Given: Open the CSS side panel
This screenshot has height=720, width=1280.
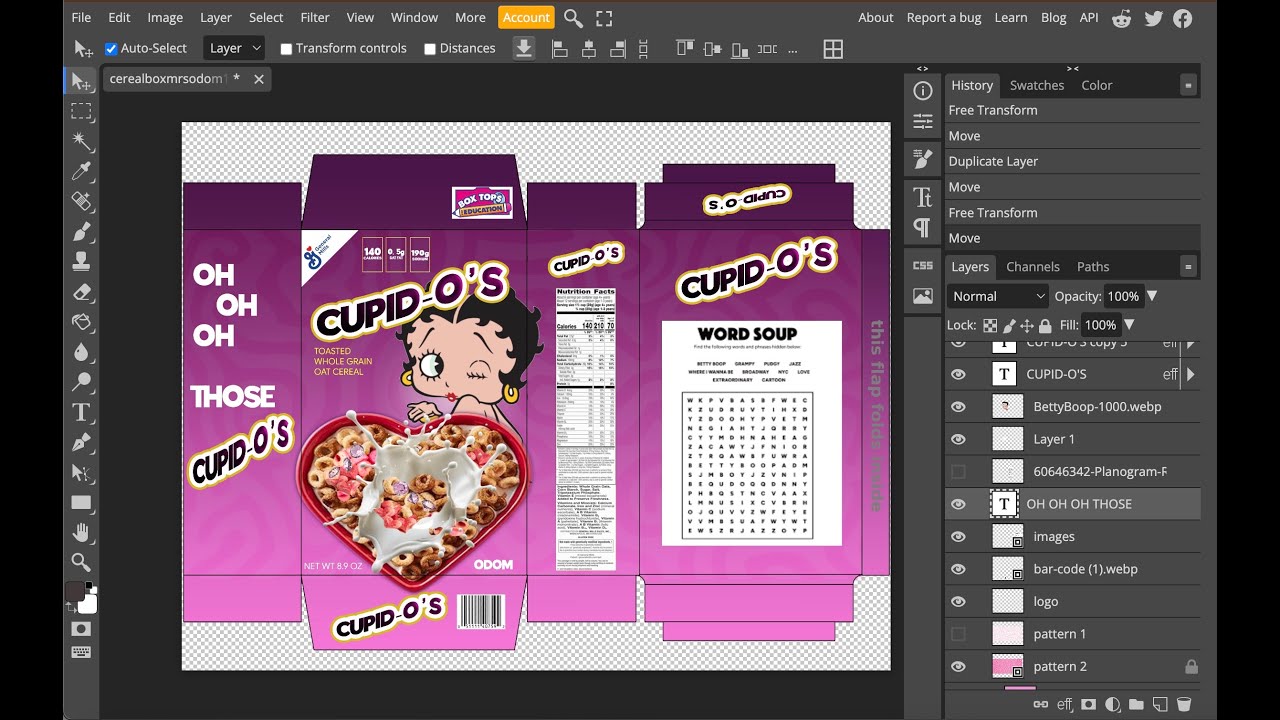Looking at the screenshot, I should point(922,265).
